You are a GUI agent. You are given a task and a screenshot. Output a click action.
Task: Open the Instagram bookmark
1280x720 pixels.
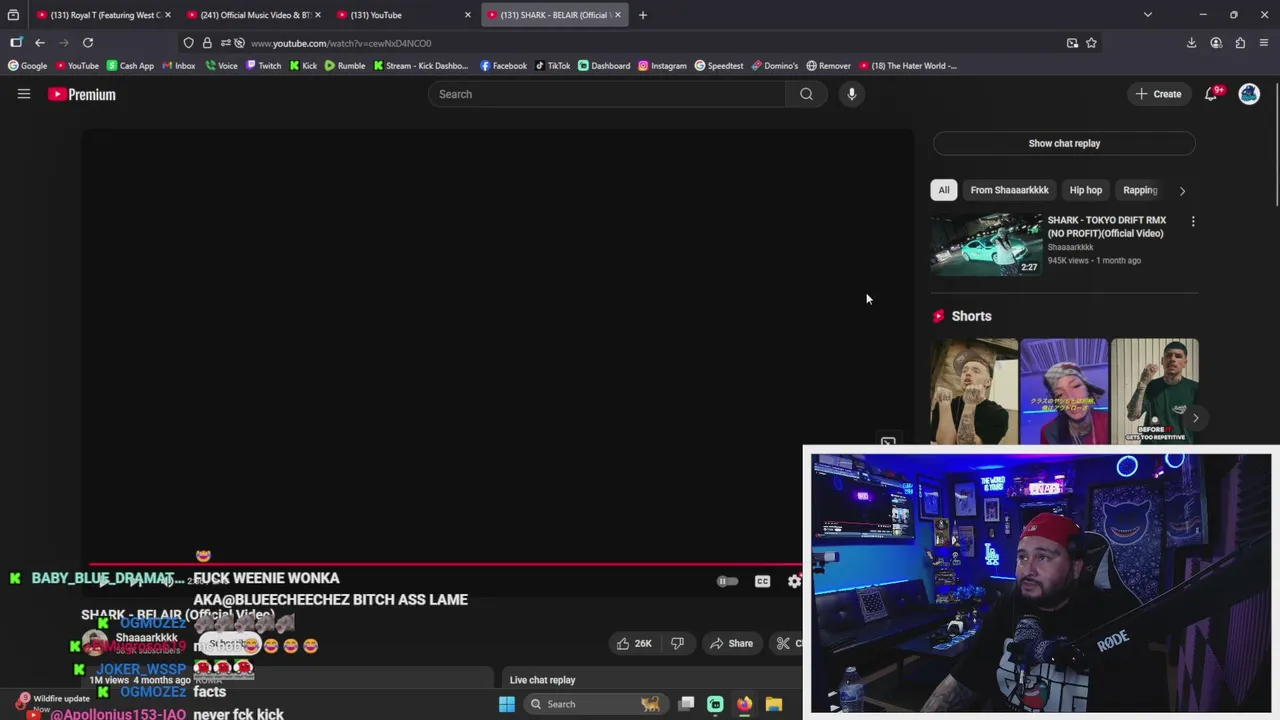tap(662, 66)
